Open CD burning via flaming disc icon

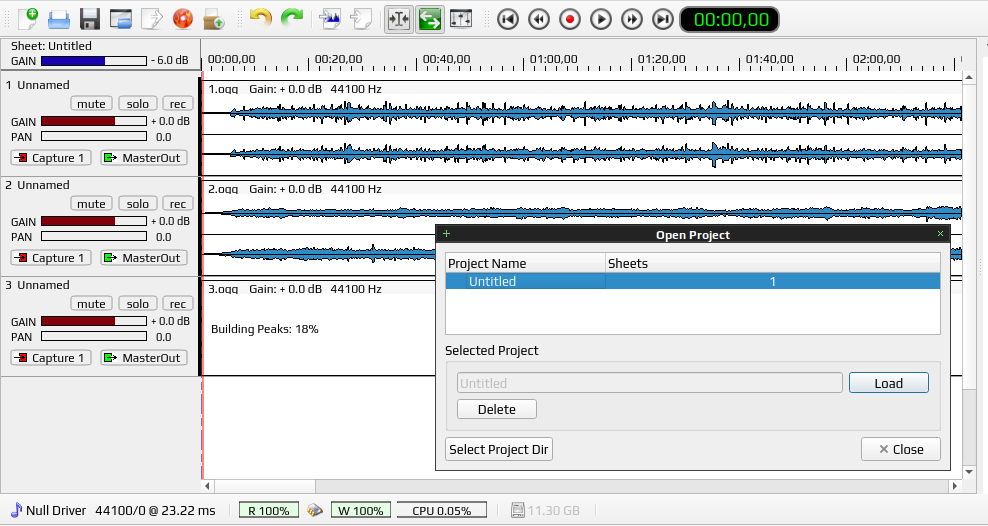pos(183,19)
